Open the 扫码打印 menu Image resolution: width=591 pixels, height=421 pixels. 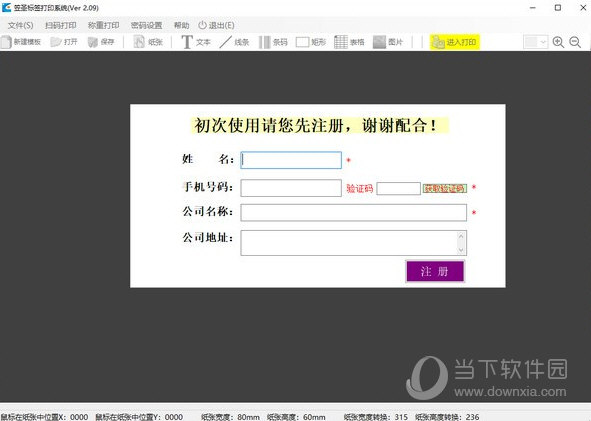click(61, 25)
